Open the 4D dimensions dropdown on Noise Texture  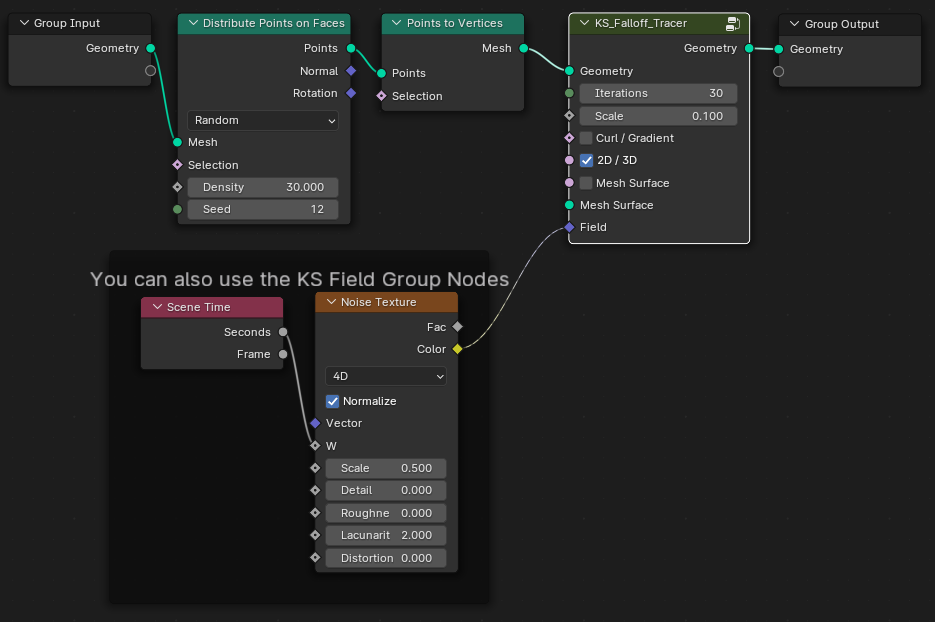pyautogui.click(x=386, y=376)
